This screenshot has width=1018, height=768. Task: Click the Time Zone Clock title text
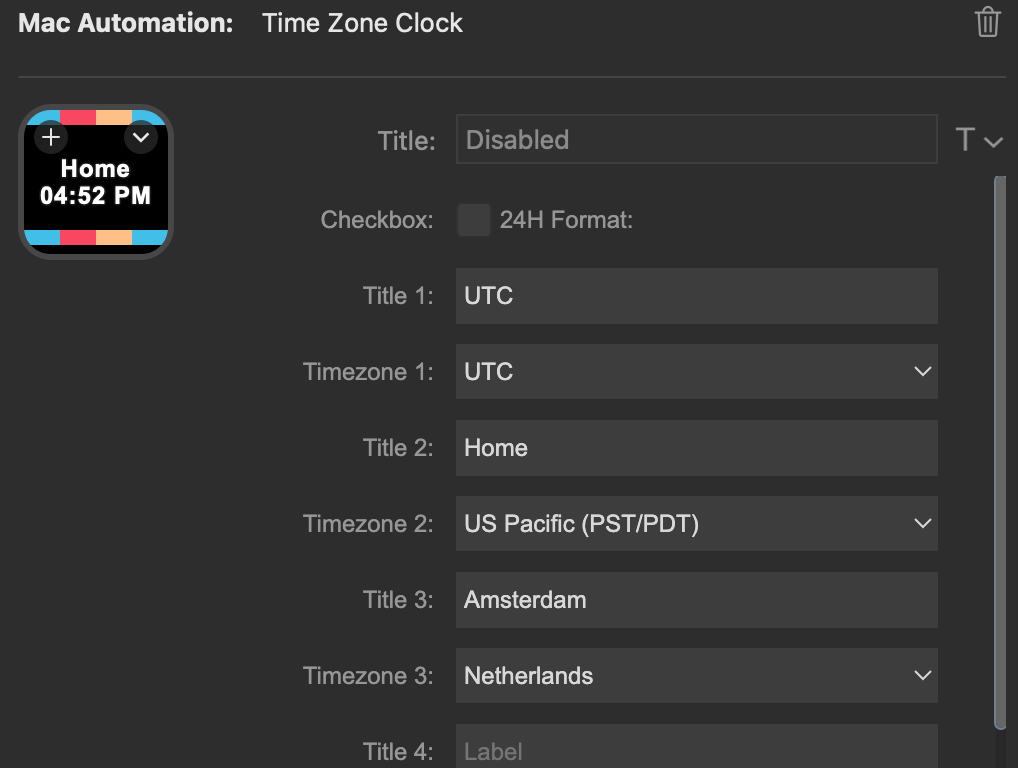[x=362, y=22]
